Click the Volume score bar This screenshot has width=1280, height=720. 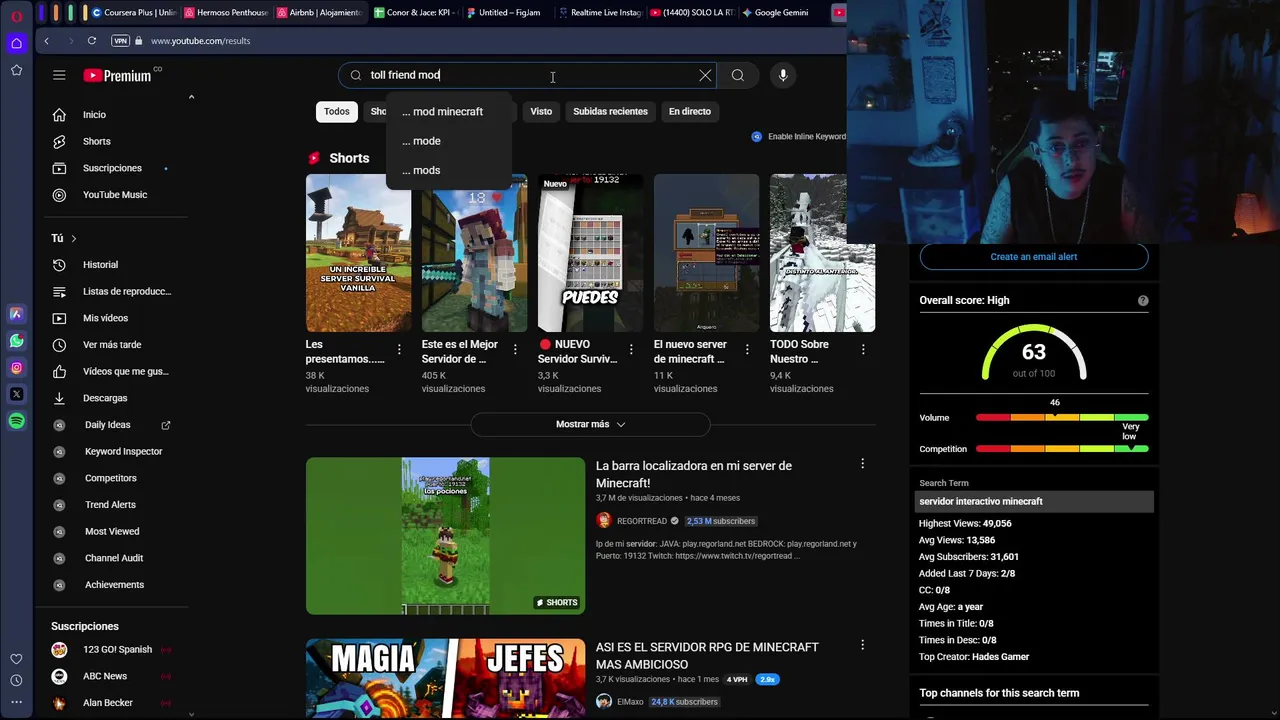(1062, 417)
